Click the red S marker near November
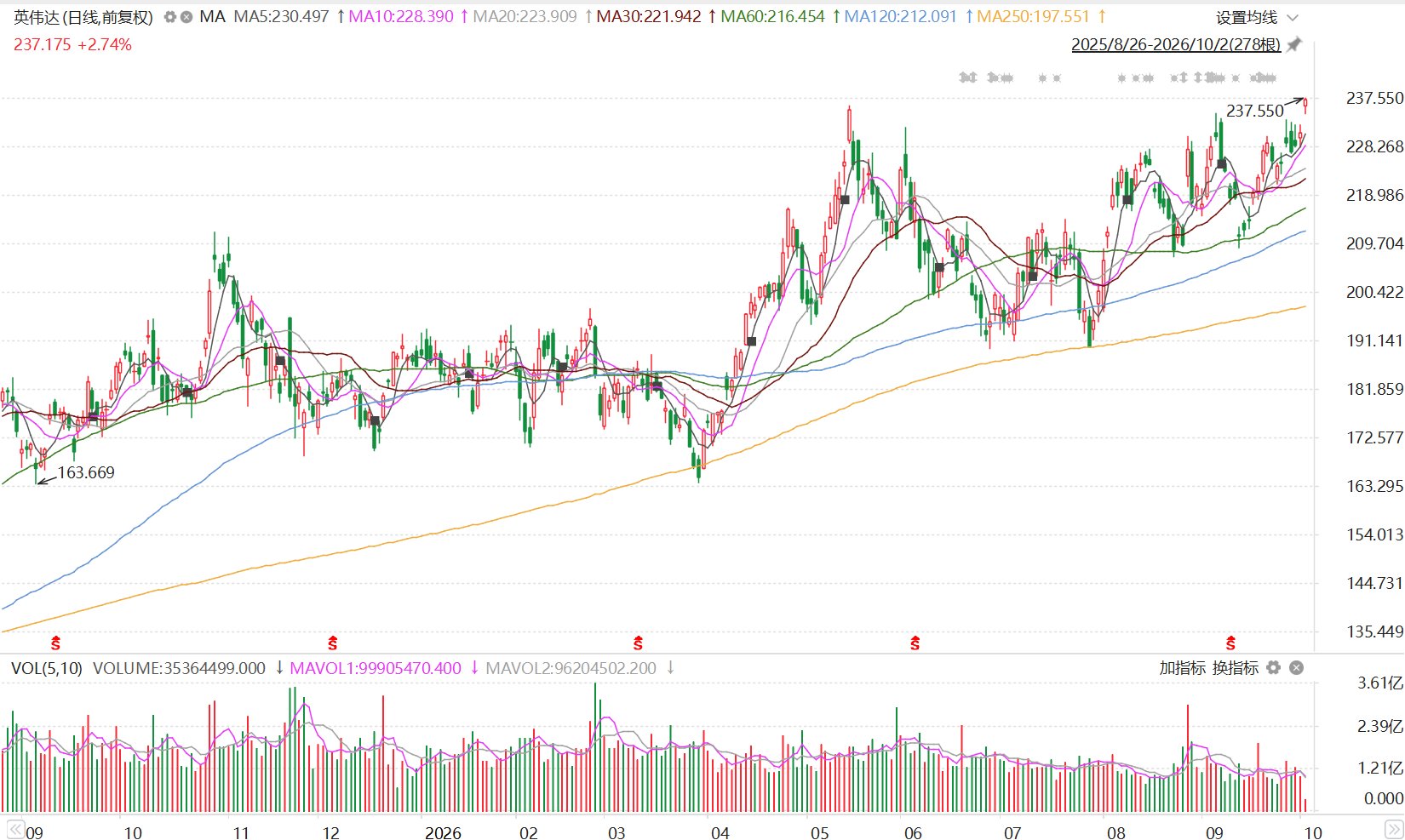Viewport: 1405px width, 840px height. [333, 643]
